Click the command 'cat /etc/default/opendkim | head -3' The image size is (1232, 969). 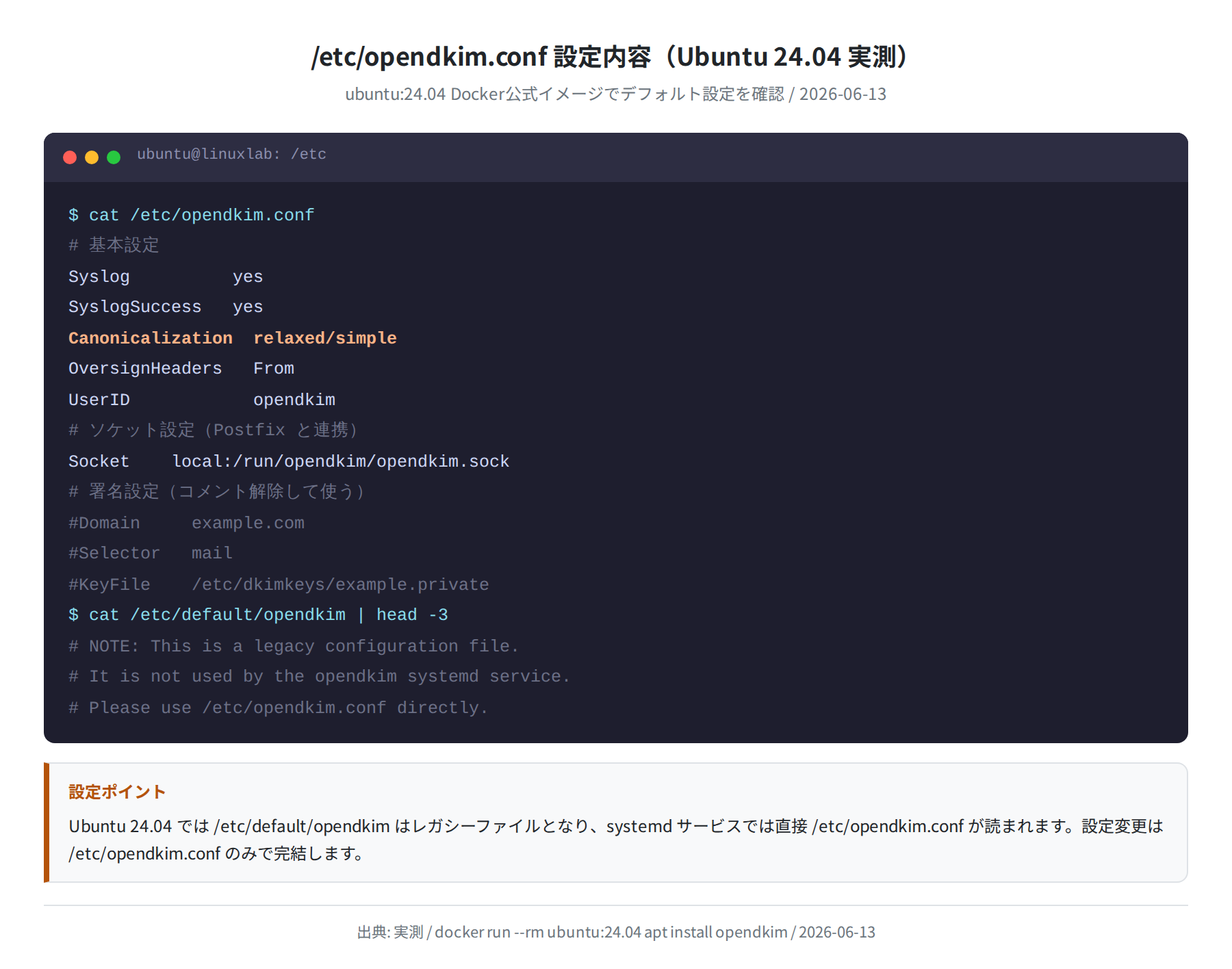tap(268, 615)
